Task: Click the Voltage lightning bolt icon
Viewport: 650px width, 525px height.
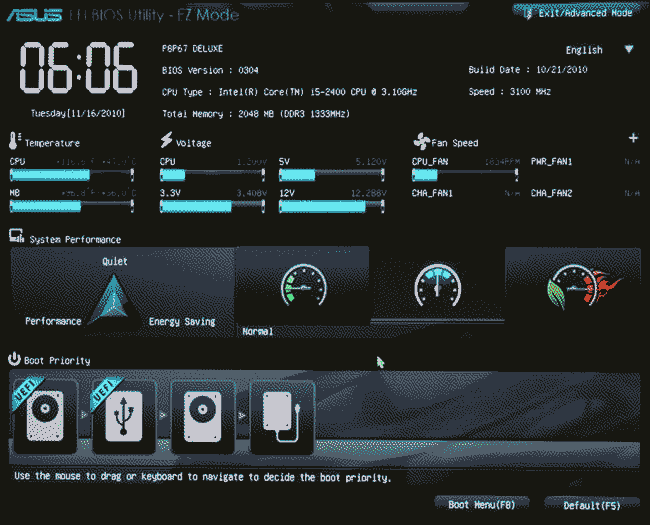Action: point(166,140)
